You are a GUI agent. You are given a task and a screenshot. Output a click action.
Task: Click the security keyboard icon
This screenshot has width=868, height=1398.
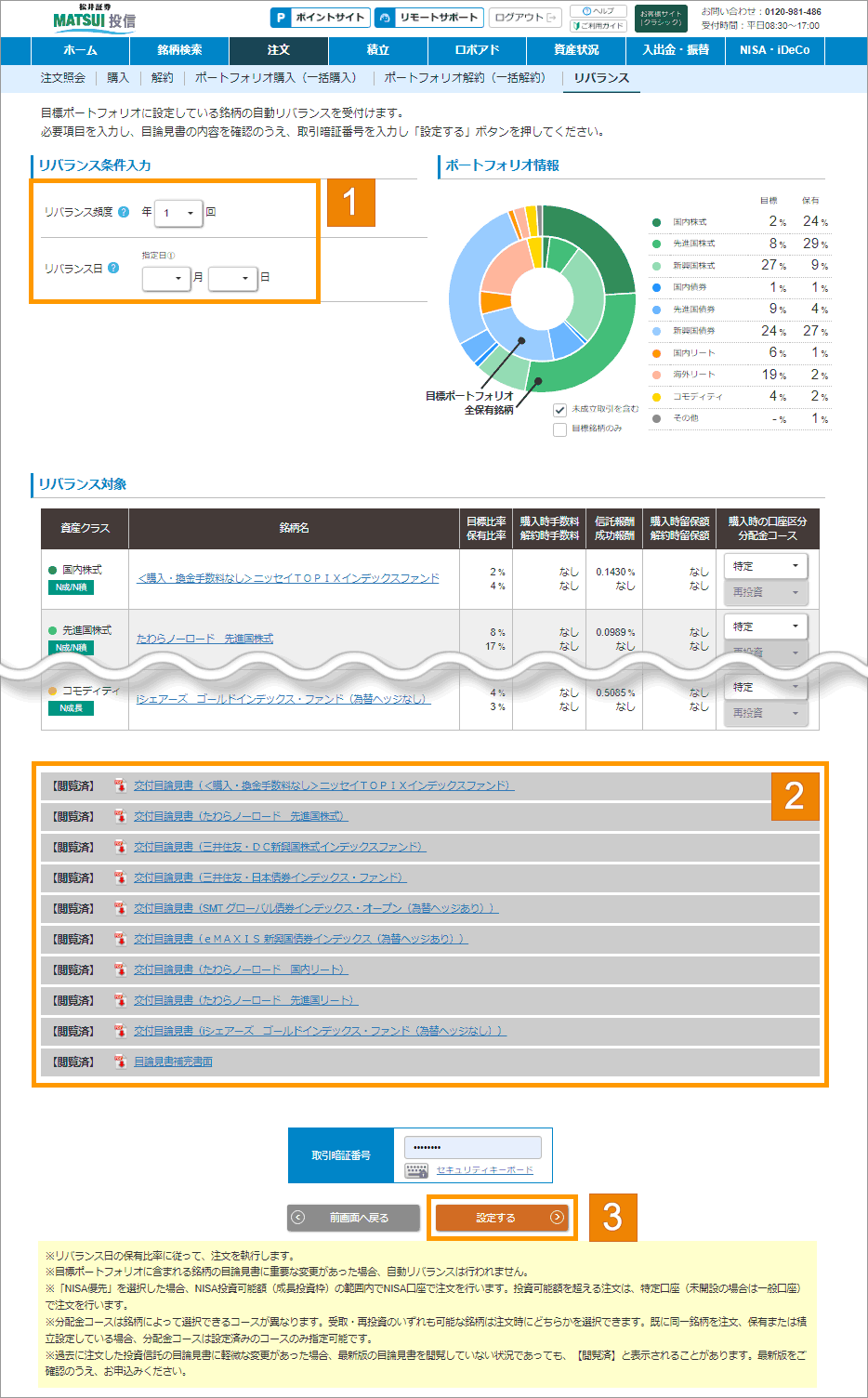417,1170
